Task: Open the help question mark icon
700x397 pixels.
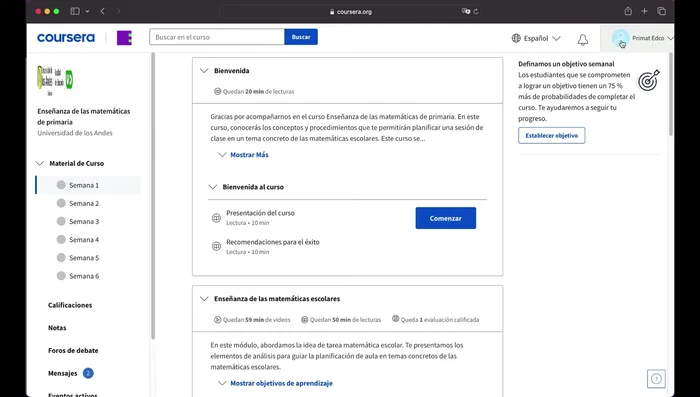Action: (x=656, y=379)
